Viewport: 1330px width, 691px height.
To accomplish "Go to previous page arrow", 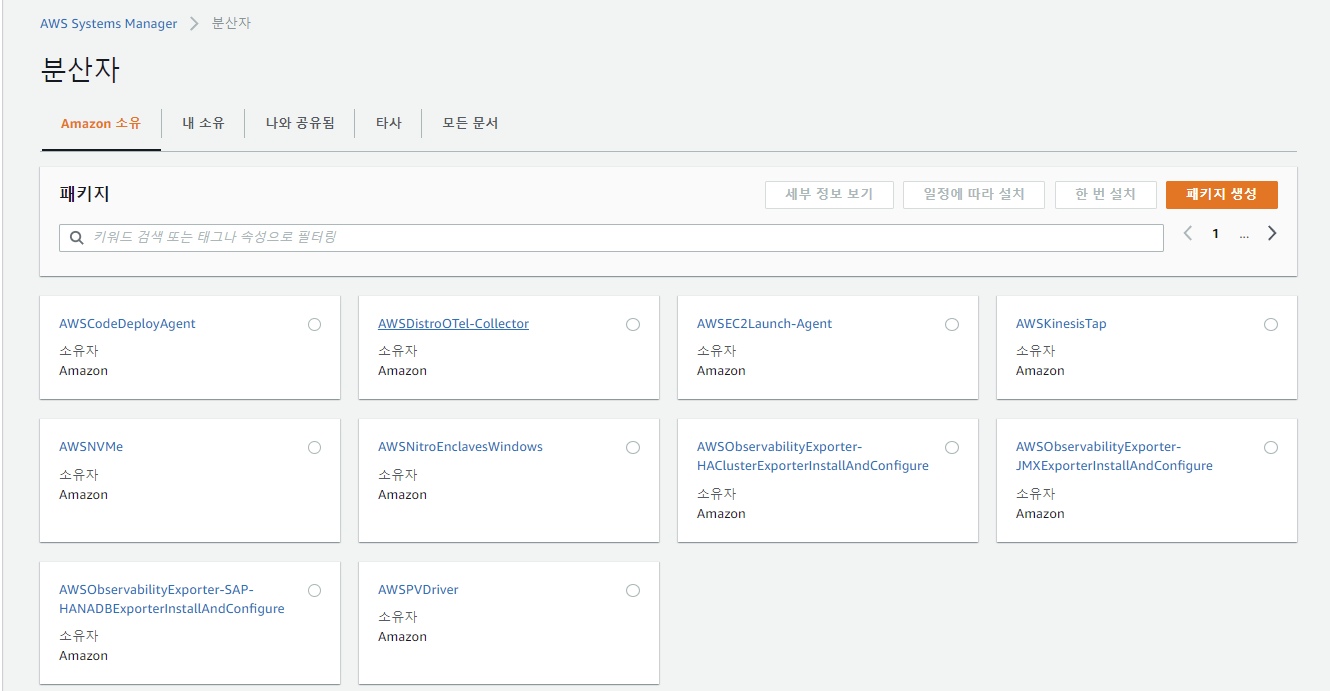I will pyautogui.click(x=1188, y=233).
